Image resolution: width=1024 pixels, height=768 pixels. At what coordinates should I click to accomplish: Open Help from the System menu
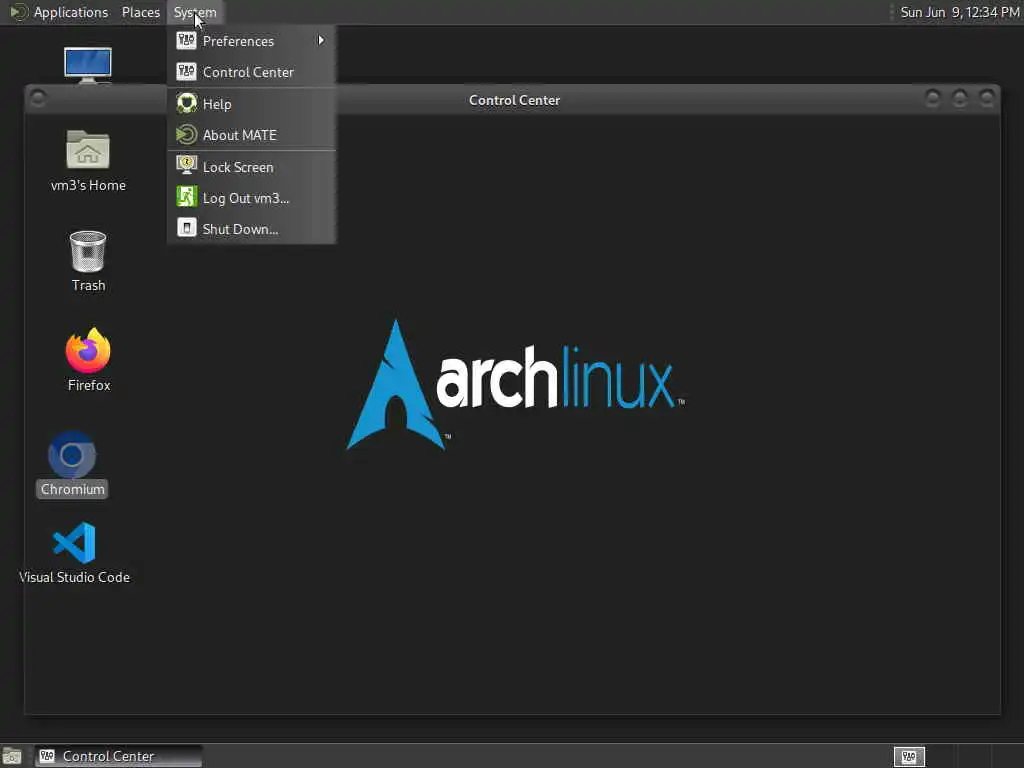[251, 104]
